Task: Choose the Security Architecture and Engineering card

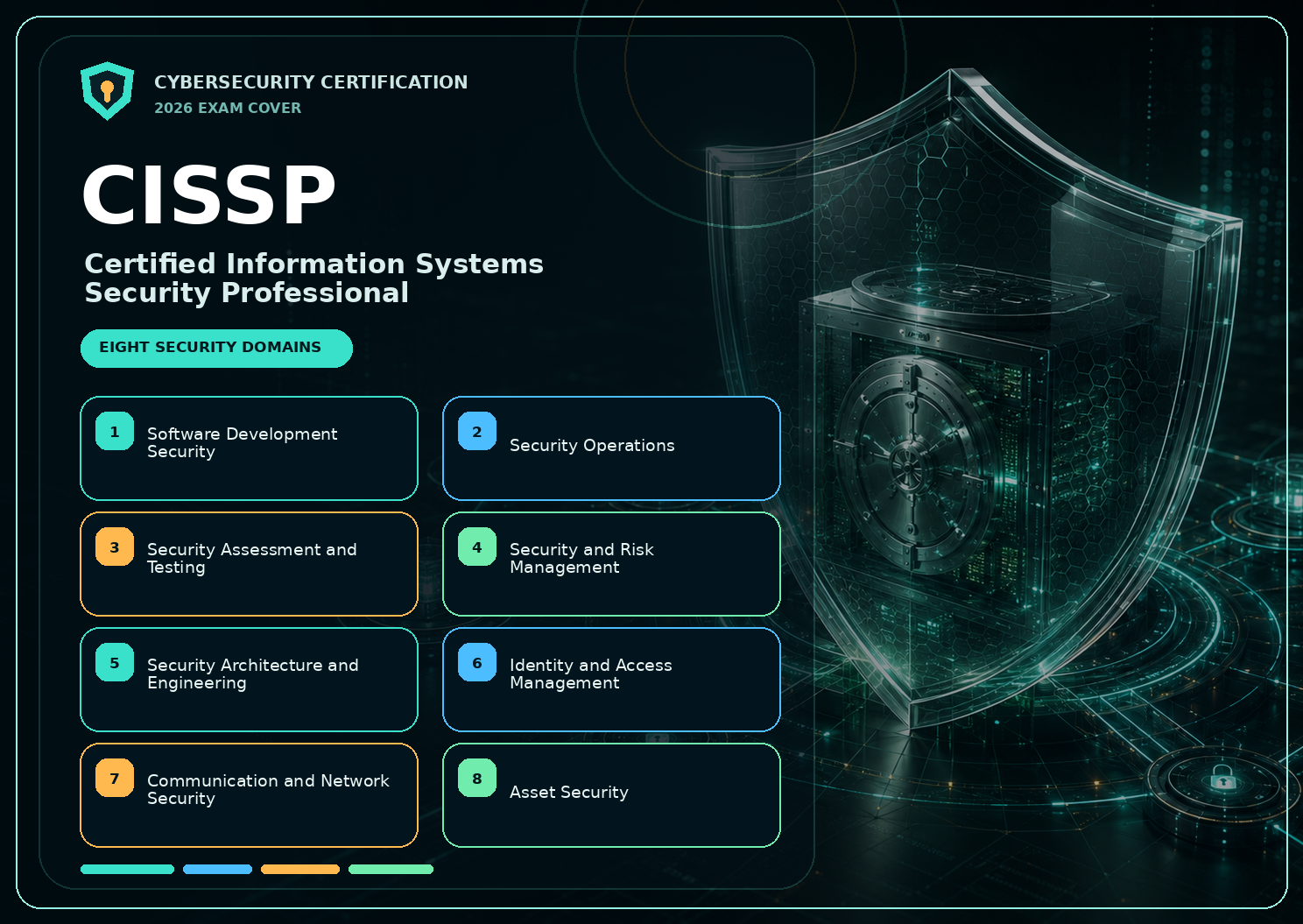Action: pyautogui.click(x=249, y=680)
